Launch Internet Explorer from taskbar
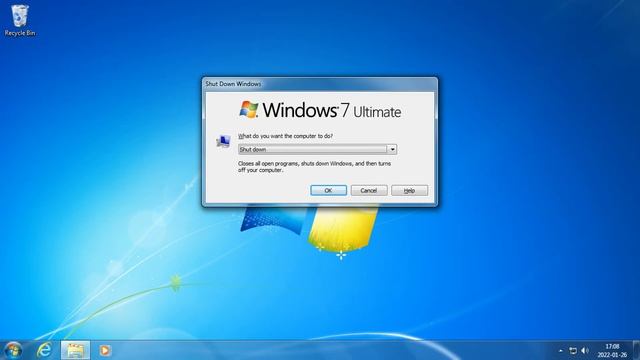This screenshot has width=640, height=360. click(44, 350)
